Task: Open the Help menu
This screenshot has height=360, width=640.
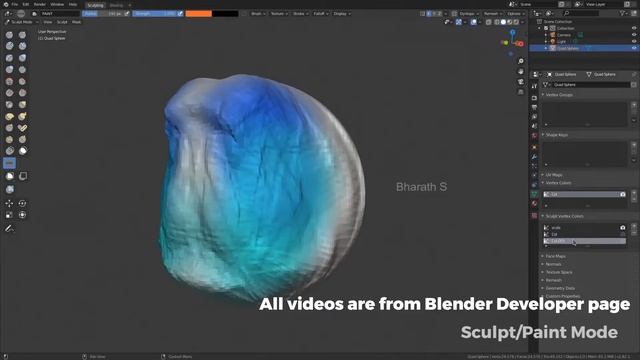Action: [x=73, y=4]
